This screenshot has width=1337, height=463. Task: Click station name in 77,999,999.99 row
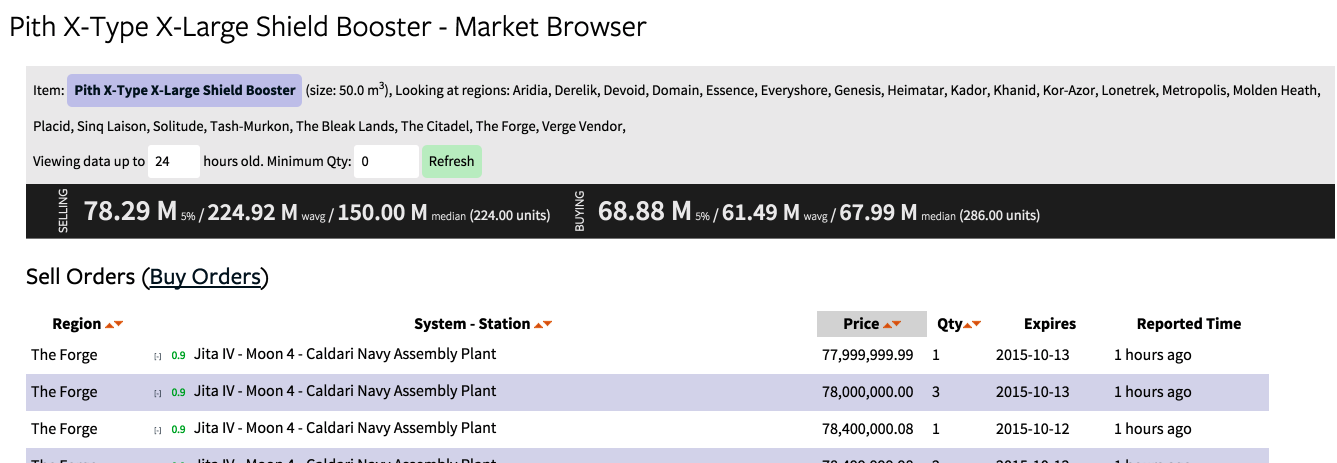pos(345,354)
